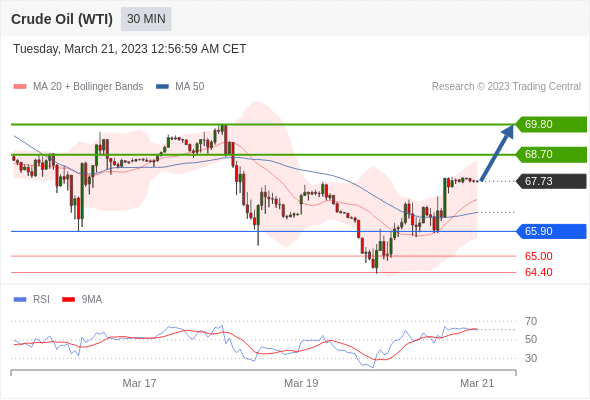The height and width of the screenshot is (400, 590).
Task: Click the Mar 17 date axis label
Action: pos(139,383)
